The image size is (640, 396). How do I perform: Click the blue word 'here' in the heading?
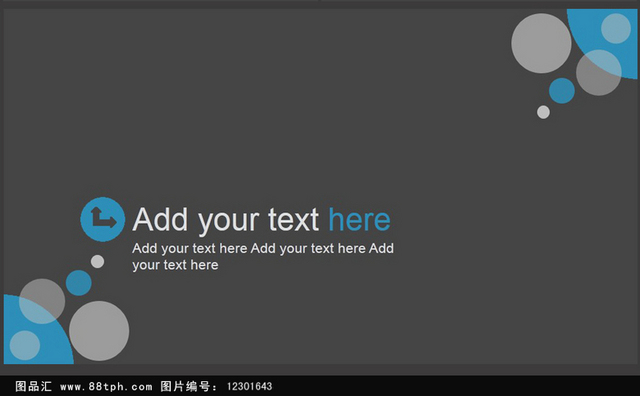[x=360, y=220]
